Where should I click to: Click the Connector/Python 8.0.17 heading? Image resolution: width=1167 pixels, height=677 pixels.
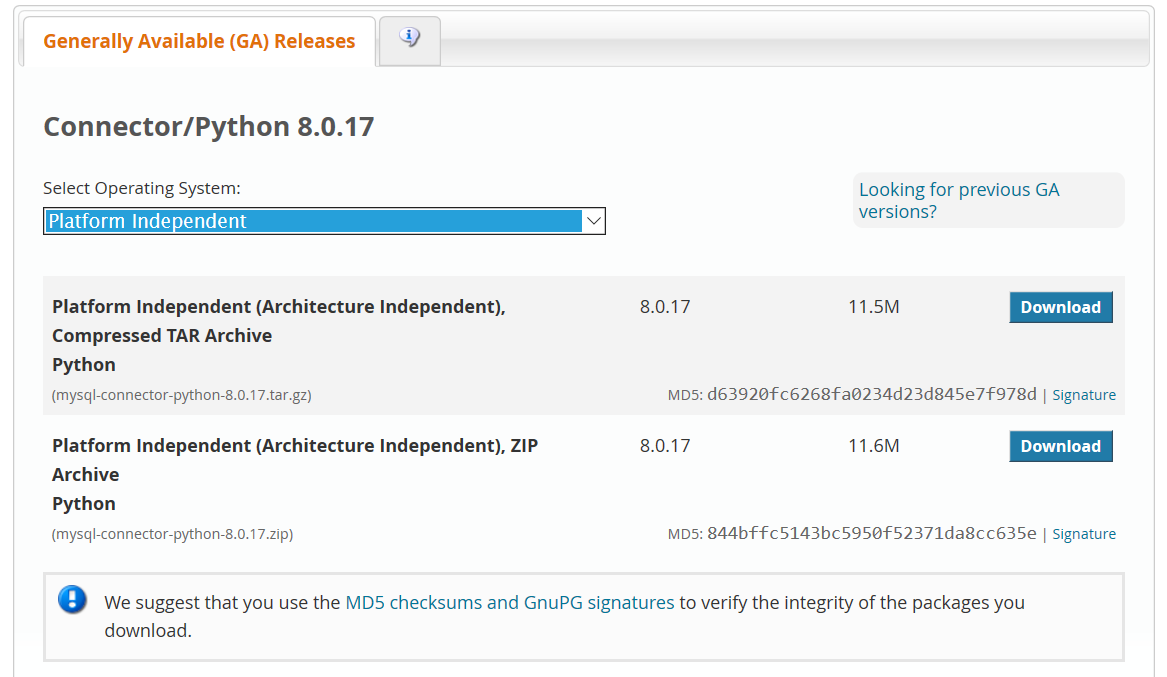click(x=208, y=126)
